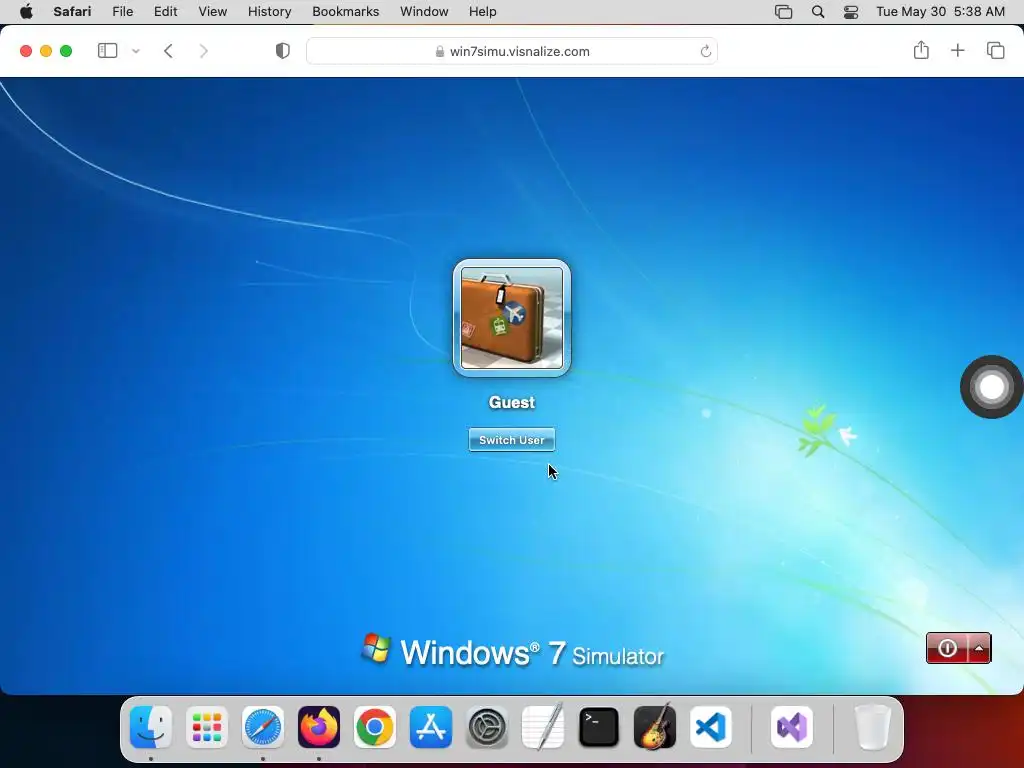Open the Bookmarks menu
The width and height of the screenshot is (1024, 768).
tap(345, 12)
